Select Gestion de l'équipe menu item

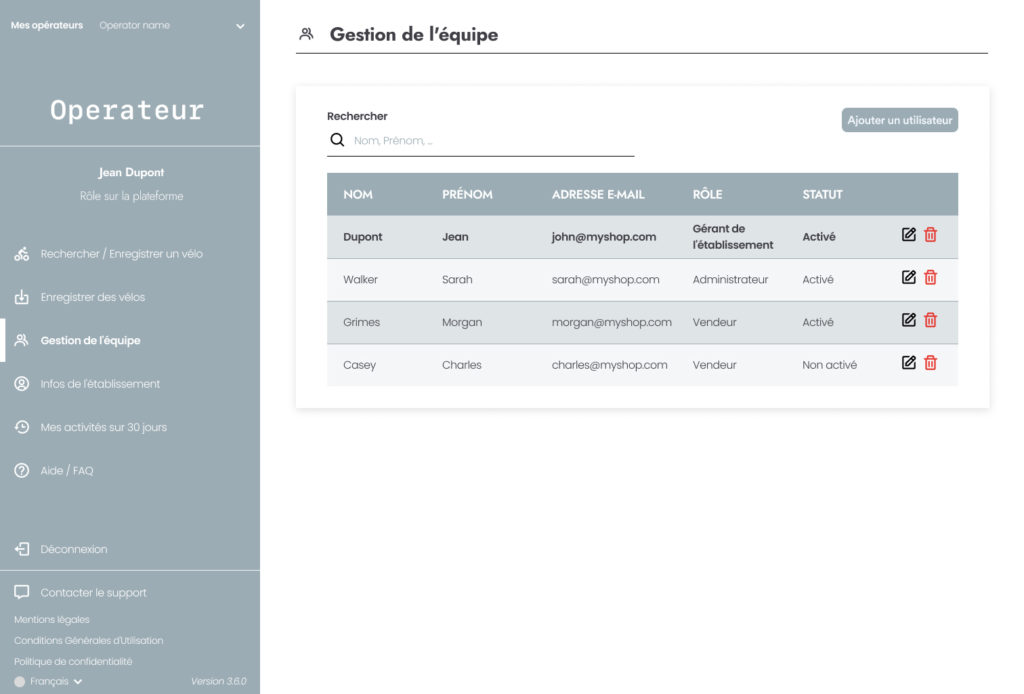[x=90, y=340]
